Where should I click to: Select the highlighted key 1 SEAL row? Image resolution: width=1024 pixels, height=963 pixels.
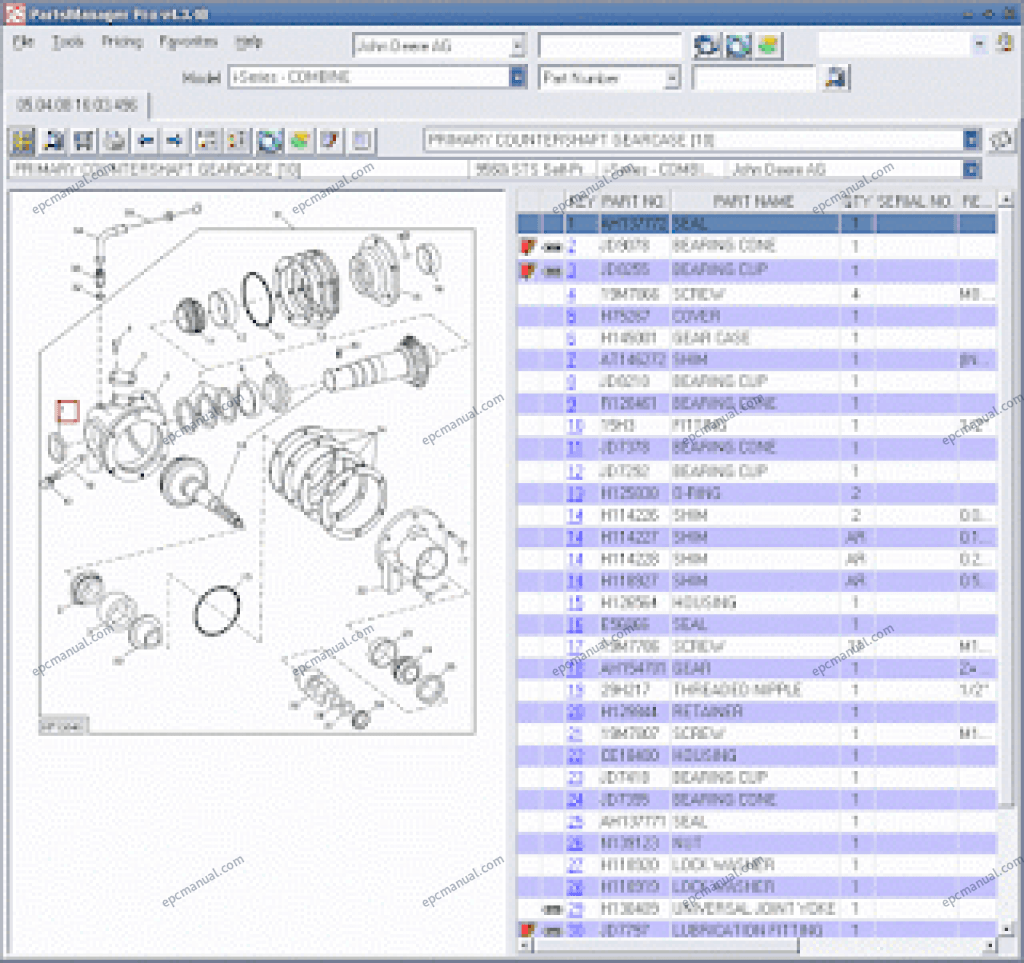(757, 223)
